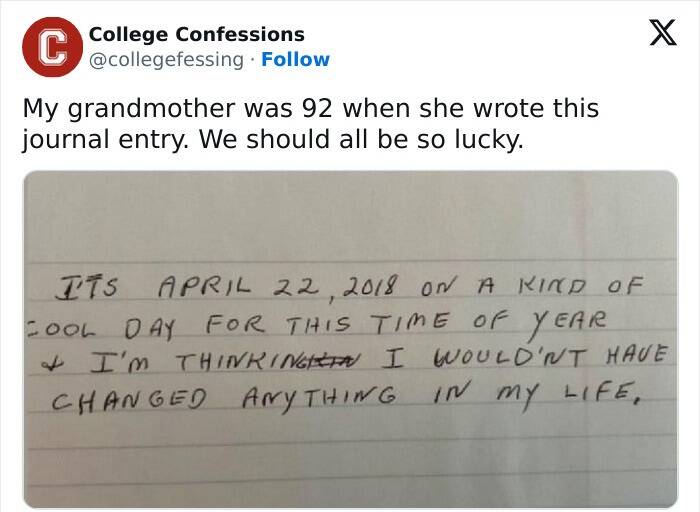Click the College Confessions profile avatar
Screen dimensions: 700x512
point(52,47)
